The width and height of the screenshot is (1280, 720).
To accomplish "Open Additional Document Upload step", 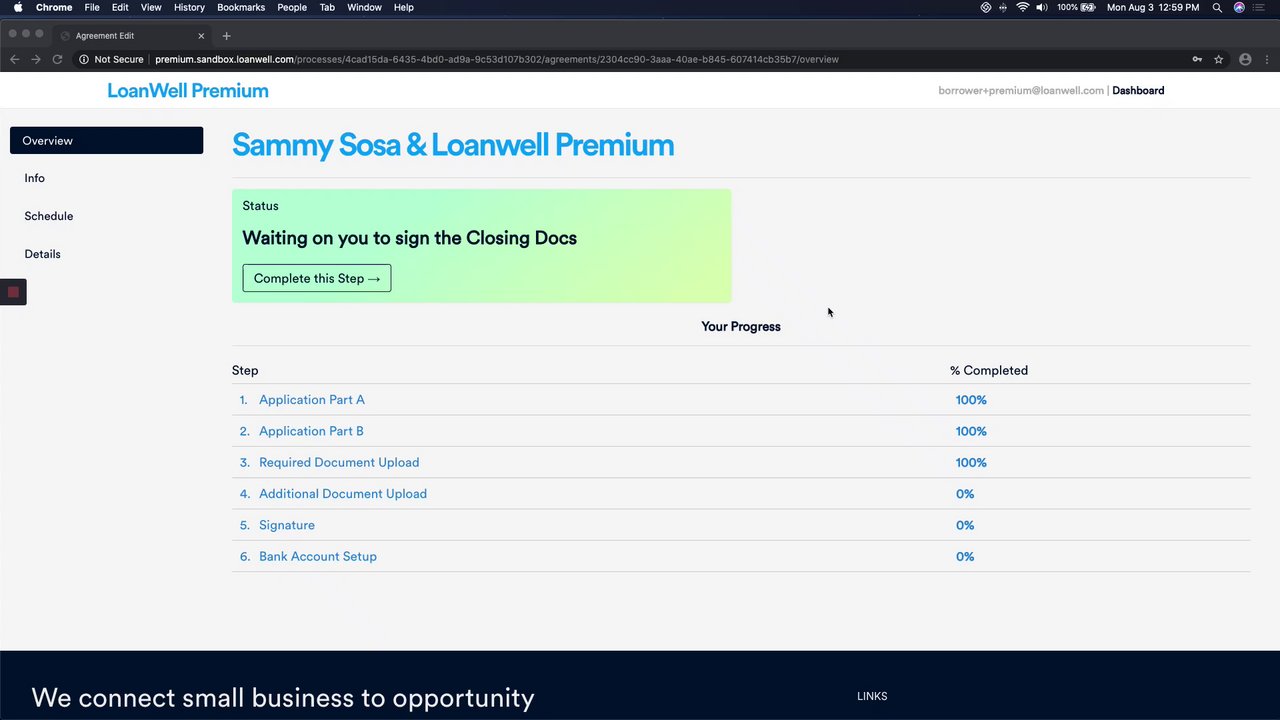I will click(x=343, y=494).
